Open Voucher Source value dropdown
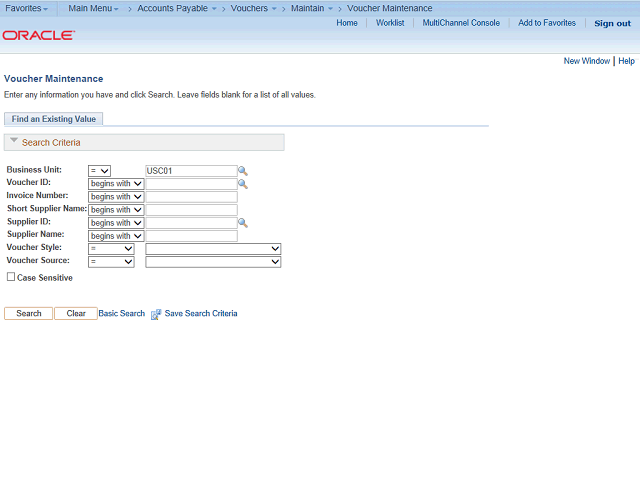The image size is (640, 480). pos(213,262)
